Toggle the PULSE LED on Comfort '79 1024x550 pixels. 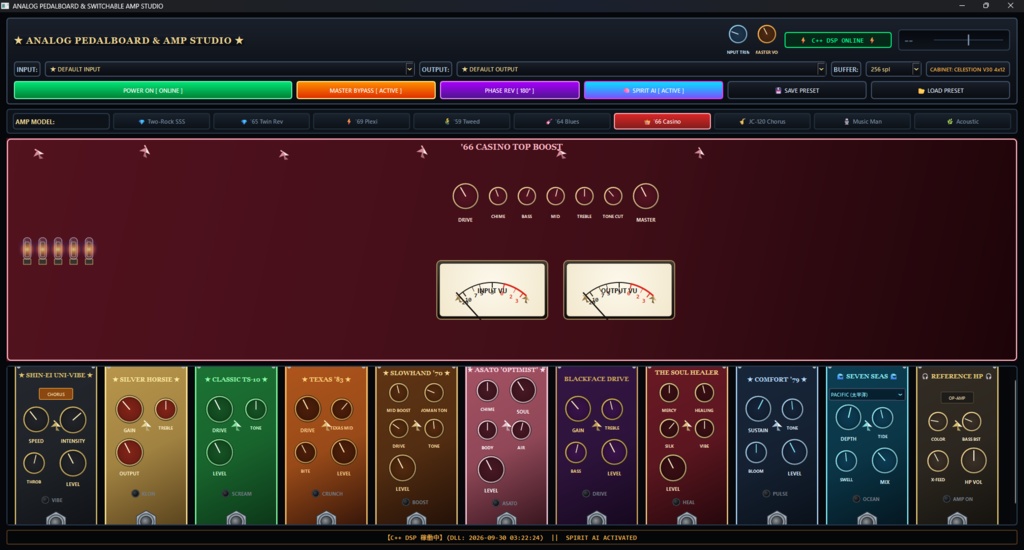[766, 493]
